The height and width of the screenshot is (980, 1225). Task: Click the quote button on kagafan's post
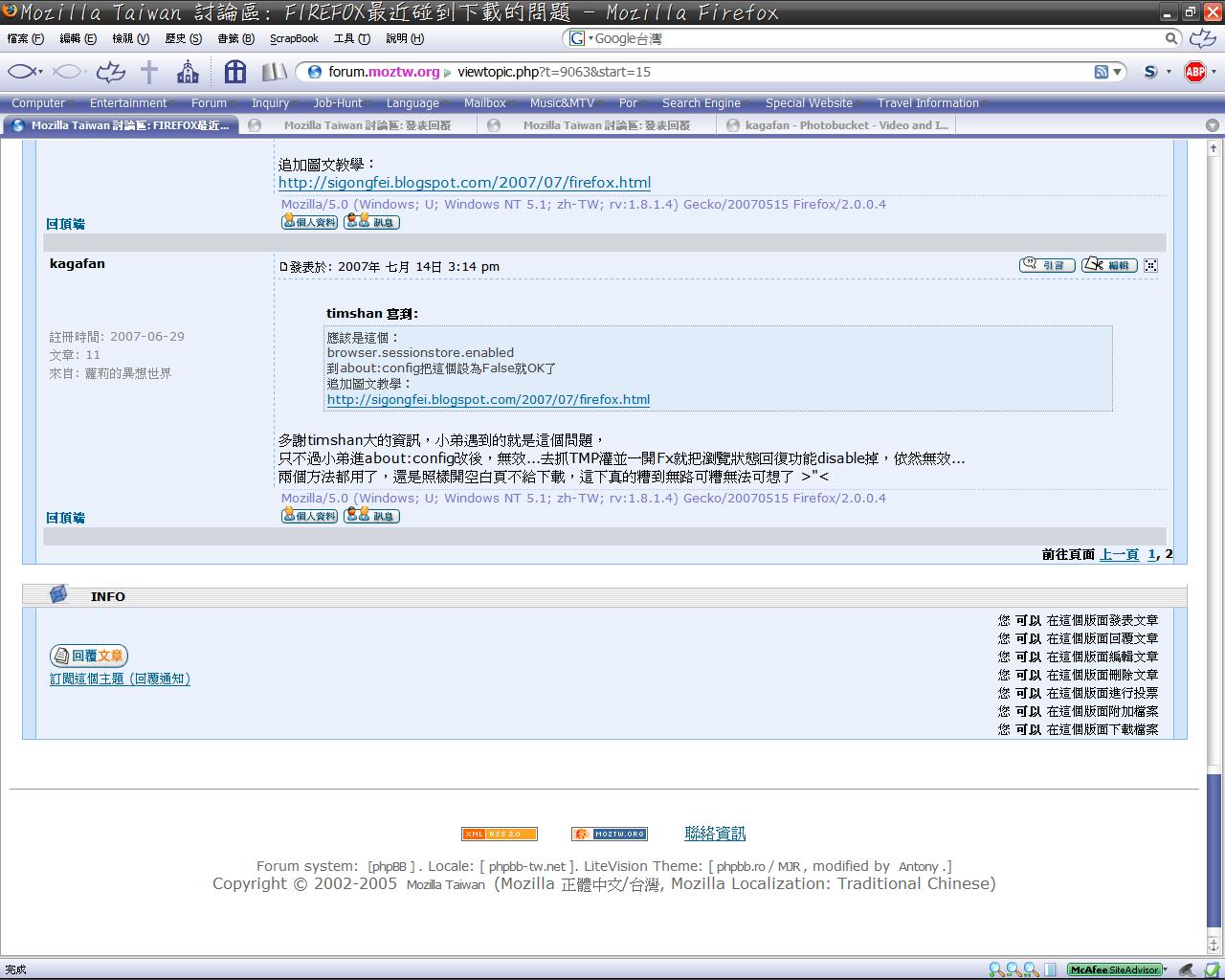click(x=1047, y=265)
